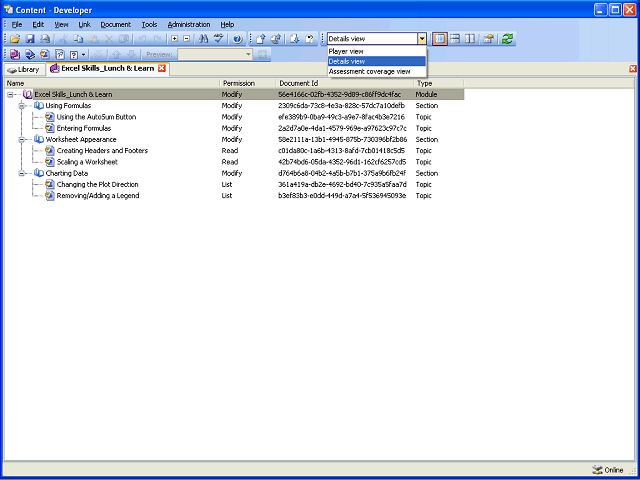640x480 pixels.
Task: Select the Worksheet Appearance section row
Action: coord(81,140)
